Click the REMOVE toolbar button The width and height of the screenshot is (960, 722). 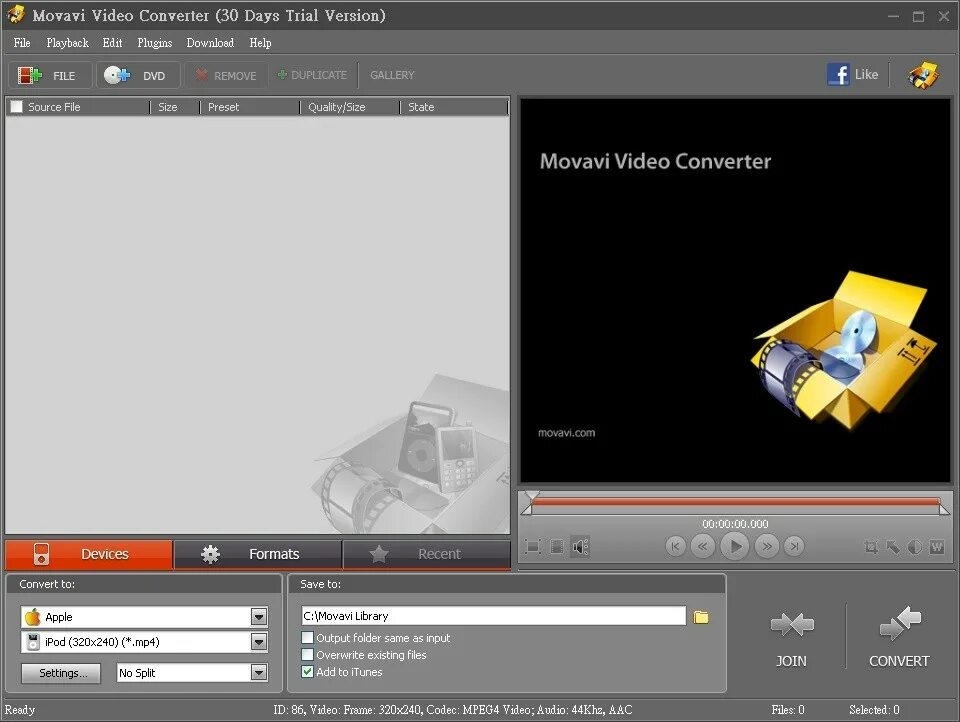226,75
